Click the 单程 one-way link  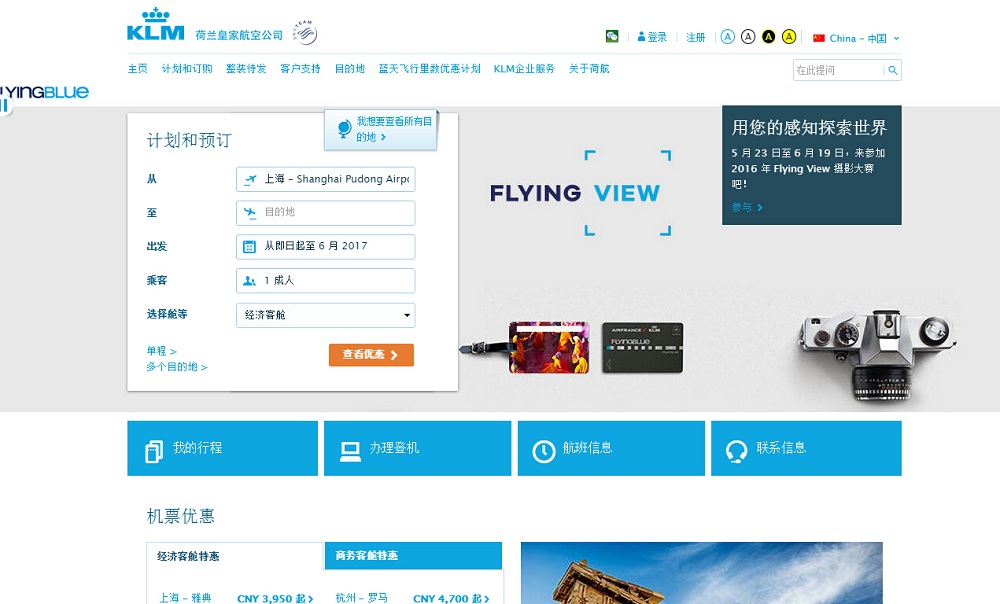click(161, 351)
